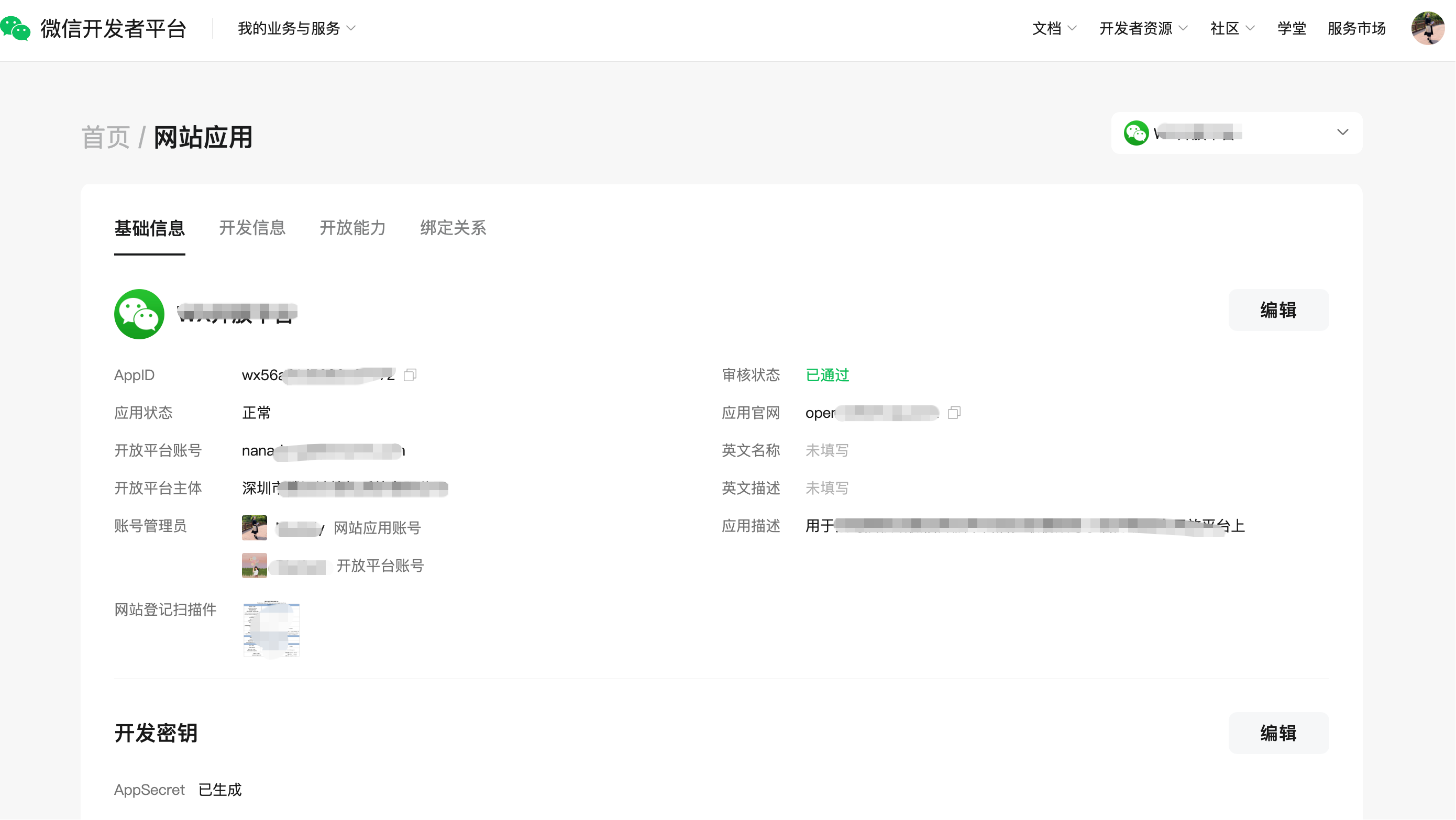
Task: Click the 网站应用账号 administrator avatar
Action: pyautogui.click(x=255, y=528)
